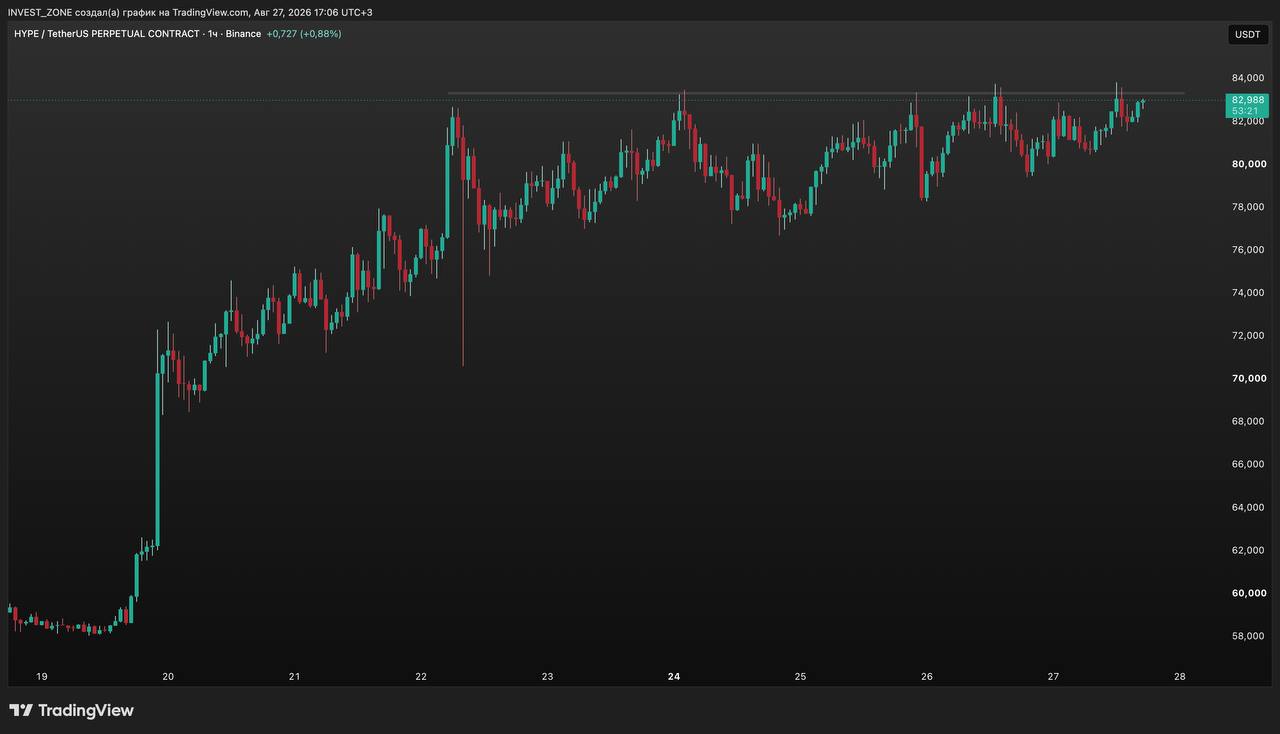Click date 22 on the time axis
The height and width of the screenshot is (734, 1280).
point(421,677)
